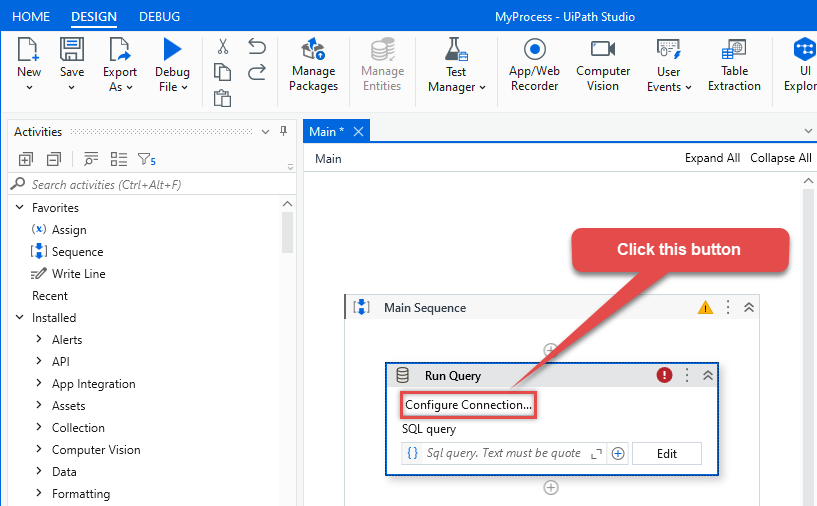
Task: Expand the Assets category
Action: [x=39, y=405]
